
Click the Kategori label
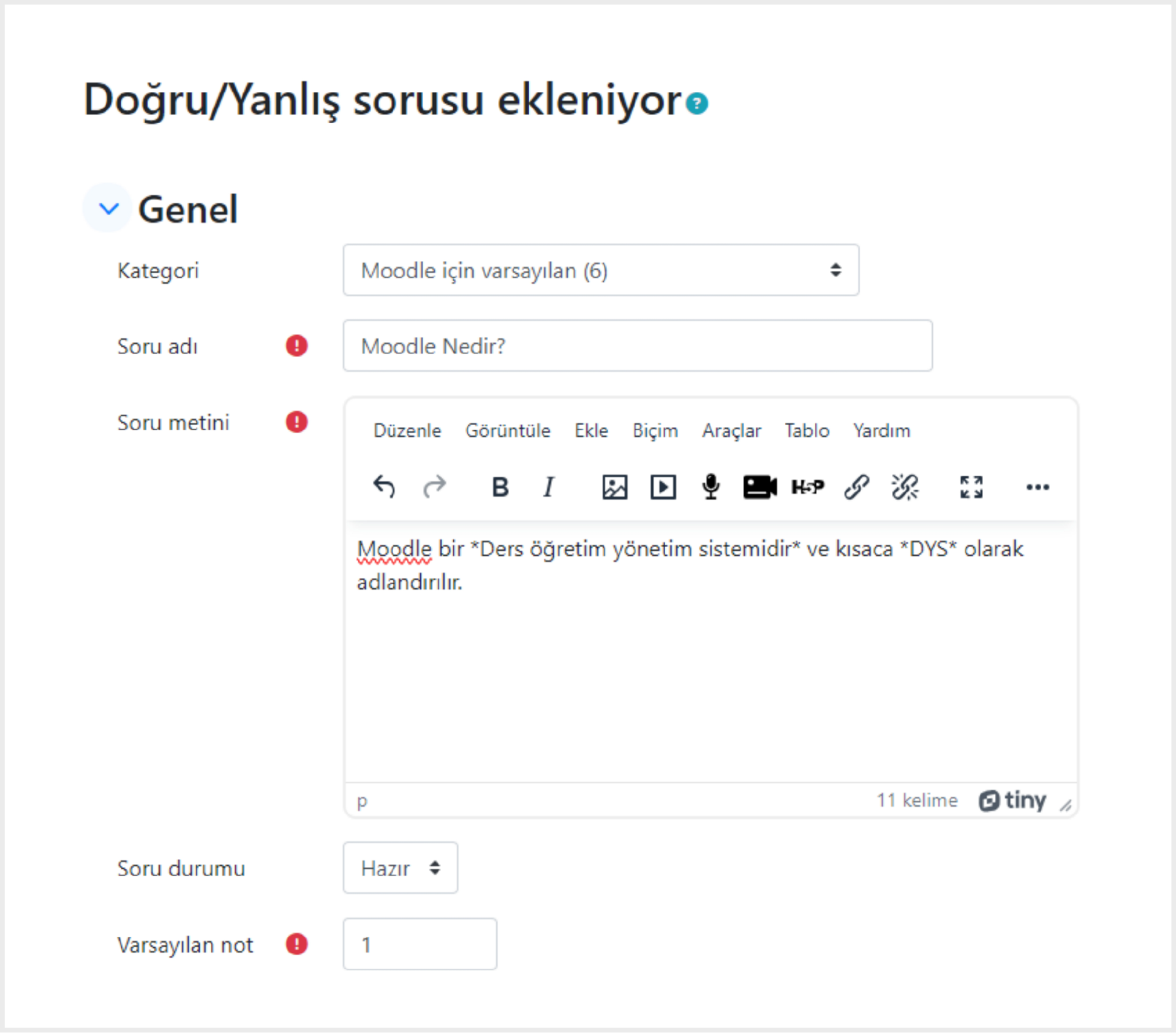(158, 271)
